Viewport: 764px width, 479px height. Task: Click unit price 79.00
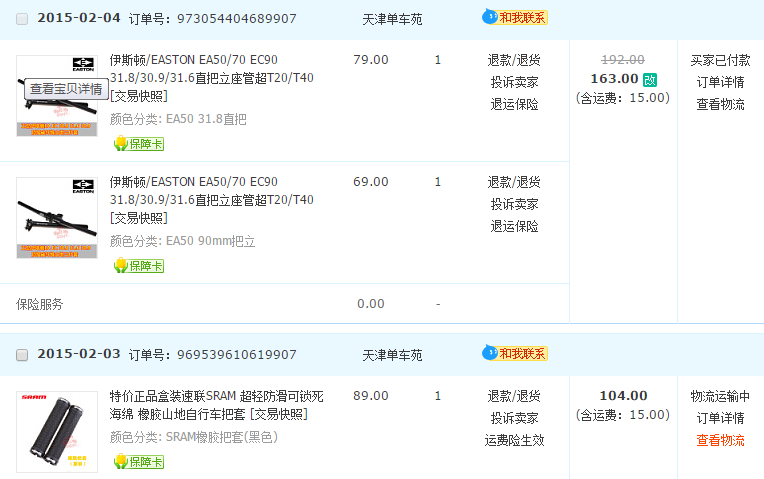(x=371, y=60)
